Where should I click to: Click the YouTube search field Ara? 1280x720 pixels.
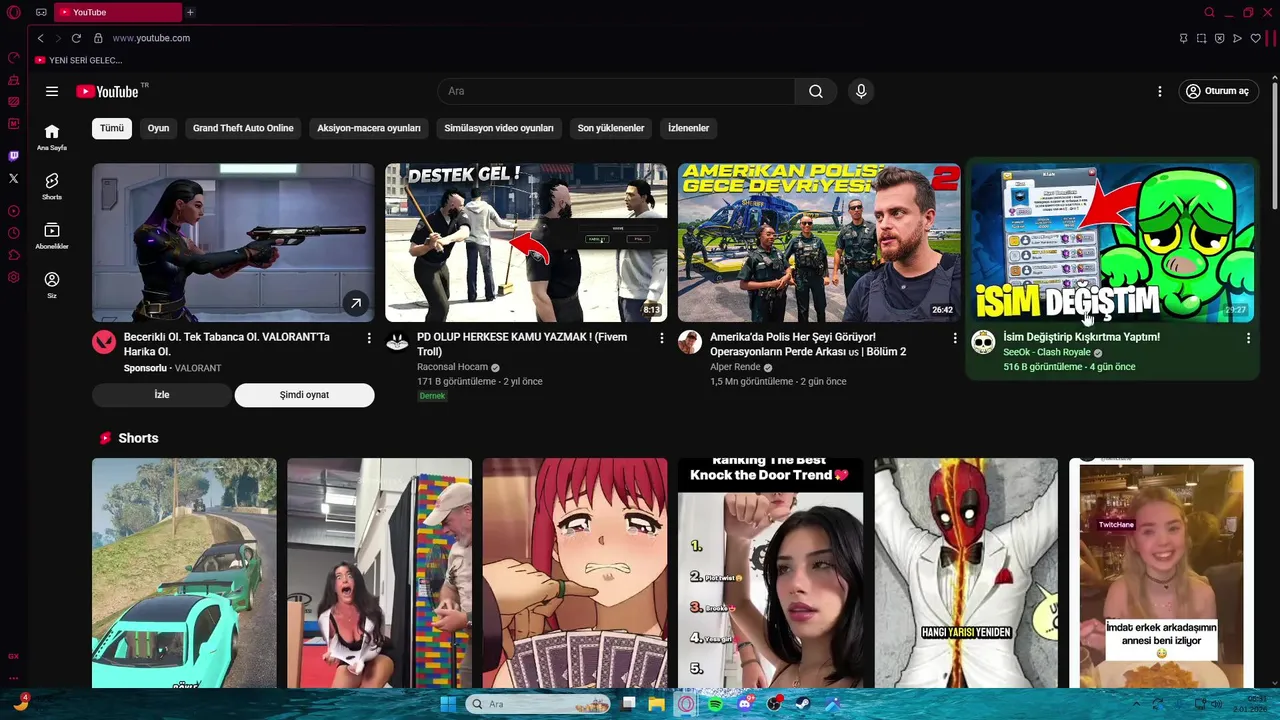616,91
